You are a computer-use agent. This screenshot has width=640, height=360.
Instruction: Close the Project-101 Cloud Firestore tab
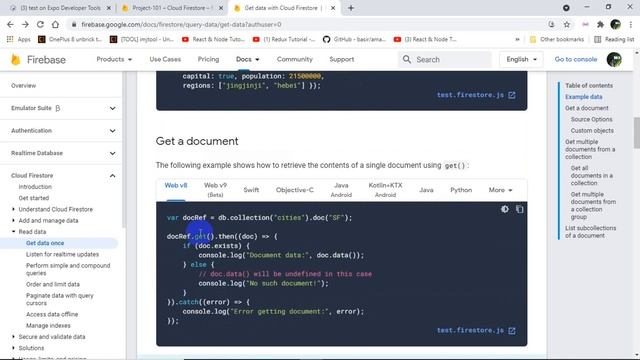tap(221, 8)
